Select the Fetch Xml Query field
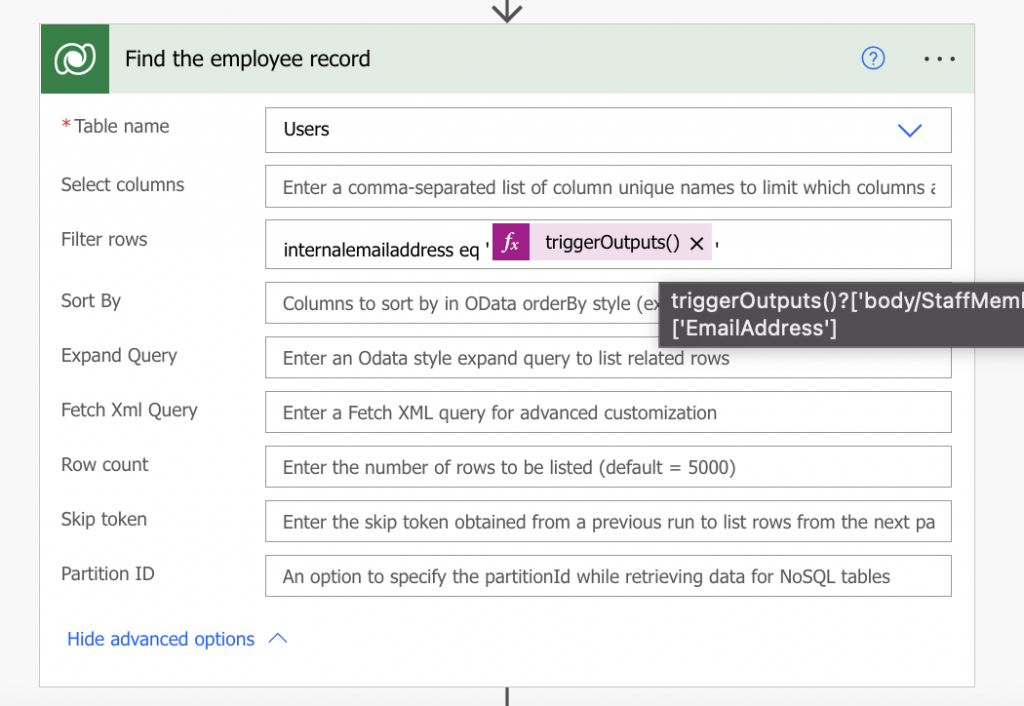The width and height of the screenshot is (1024, 706). pyautogui.click(x=608, y=412)
